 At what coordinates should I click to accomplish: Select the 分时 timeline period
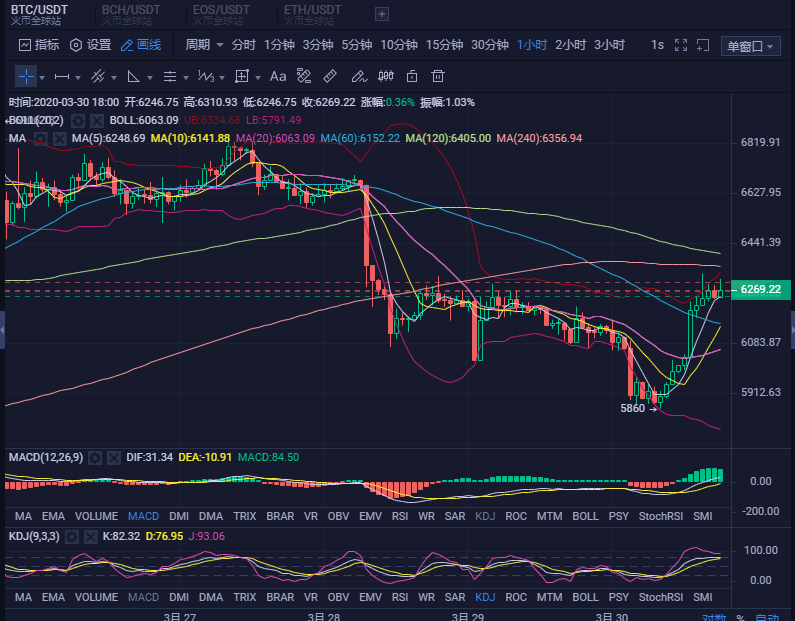243,45
